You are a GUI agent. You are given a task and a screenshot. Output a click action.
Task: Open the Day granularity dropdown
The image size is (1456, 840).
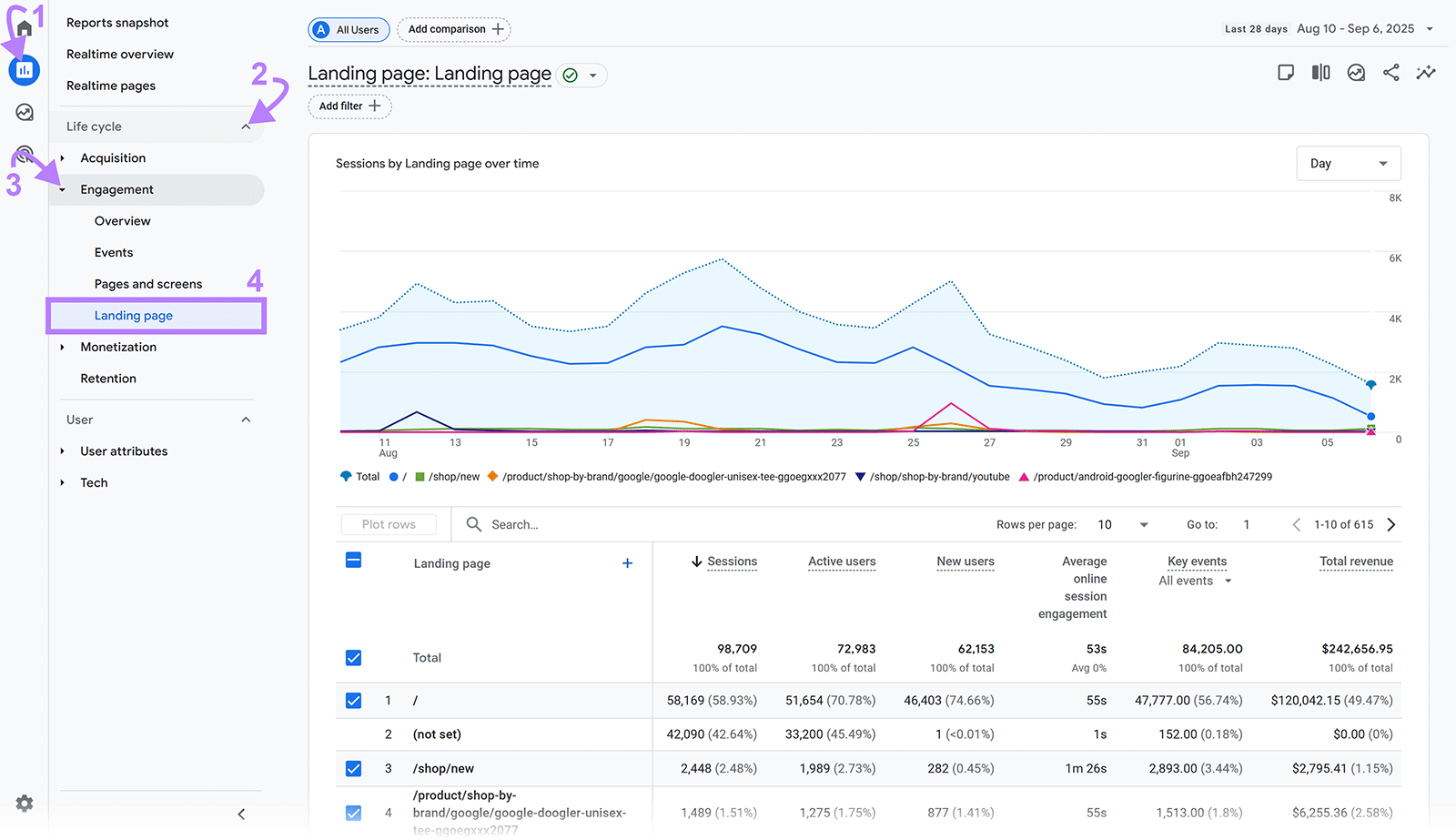coord(1348,163)
